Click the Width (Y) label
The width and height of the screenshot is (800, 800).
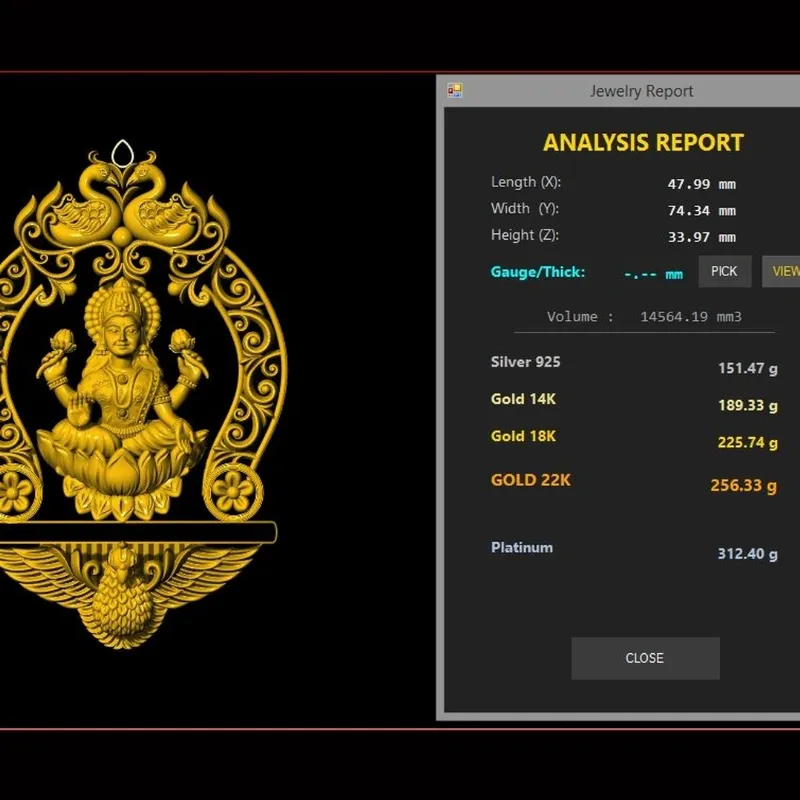525,209
